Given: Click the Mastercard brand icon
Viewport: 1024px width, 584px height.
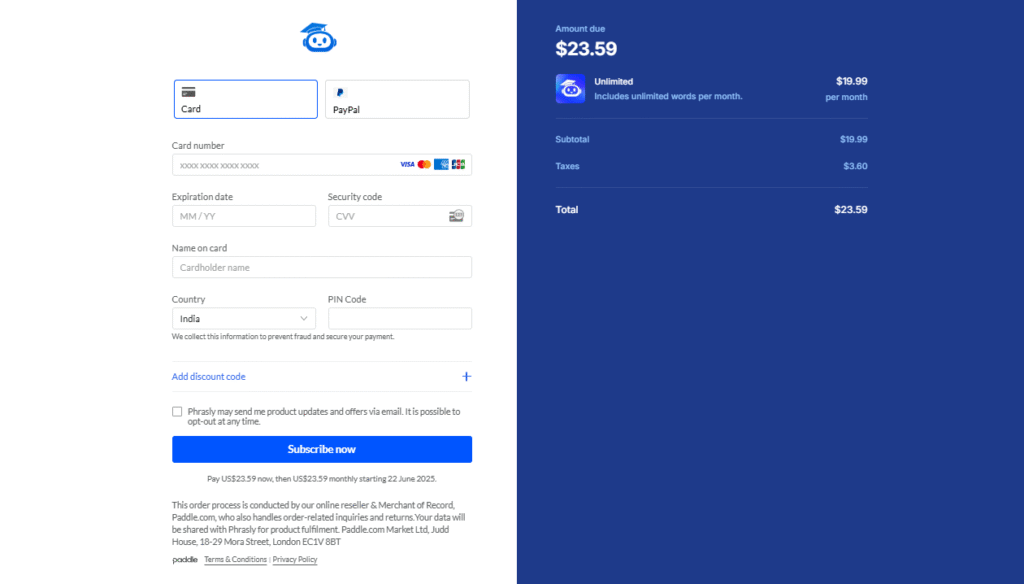Looking at the screenshot, I should (424, 165).
